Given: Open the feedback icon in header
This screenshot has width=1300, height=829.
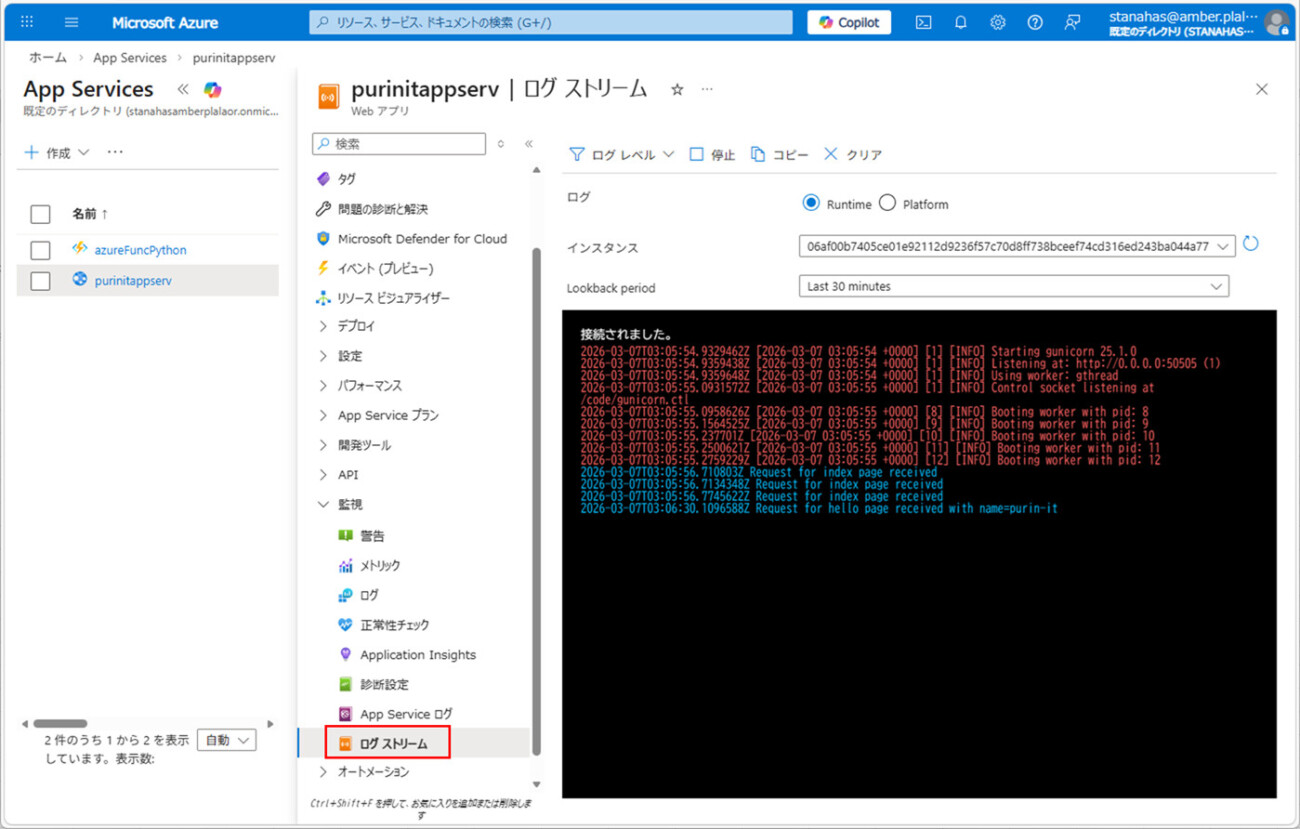Looking at the screenshot, I should pos(1072,23).
